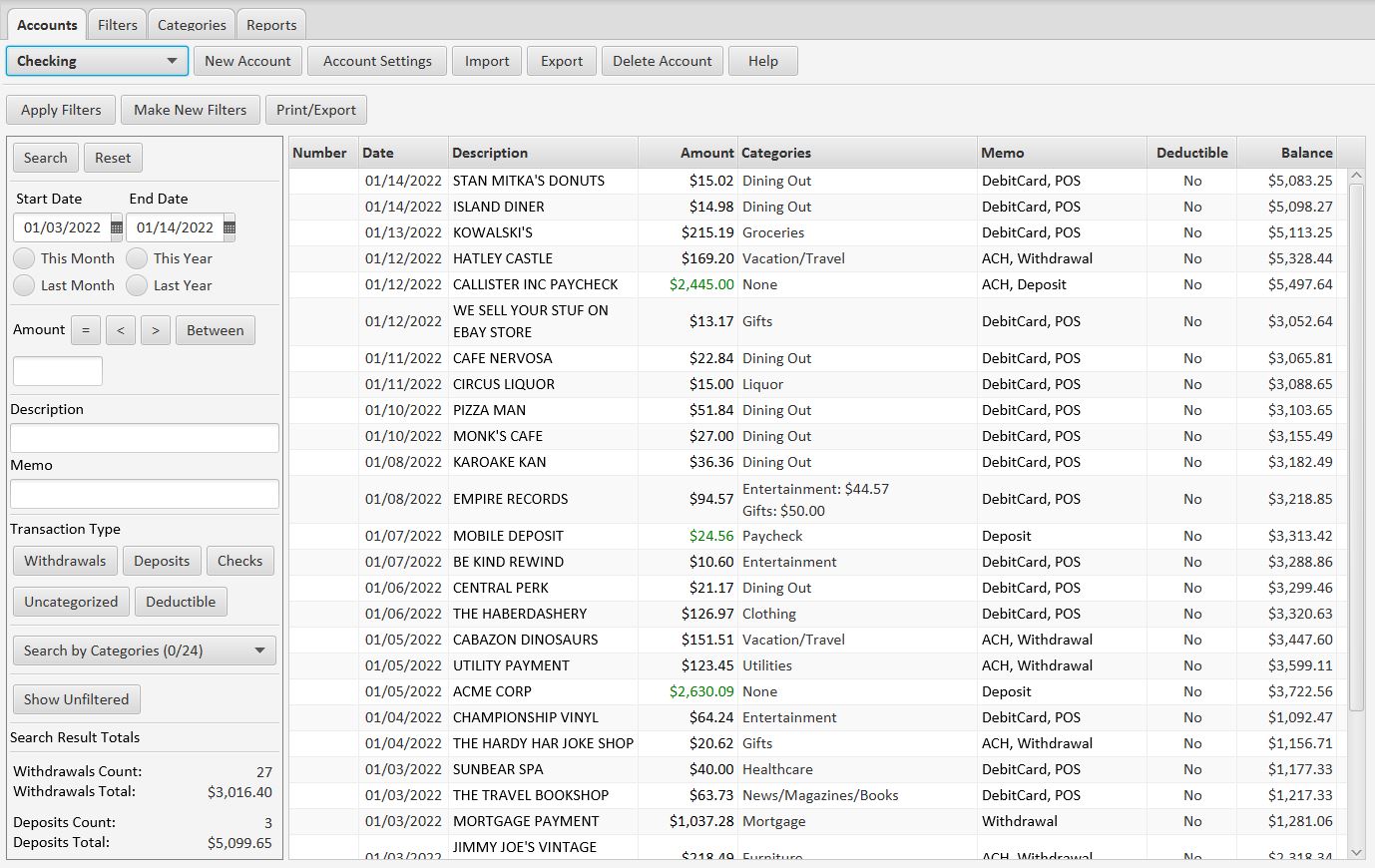Viewport: 1375px width, 868px height.
Task: Toggle the Deposits transaction type filter
Action: click(x=162, y=561)
